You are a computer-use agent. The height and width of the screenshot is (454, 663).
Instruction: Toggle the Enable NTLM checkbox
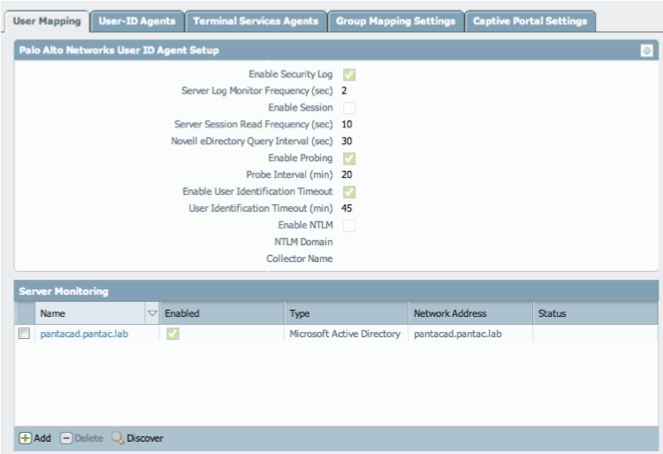click(x=350, y=225)
